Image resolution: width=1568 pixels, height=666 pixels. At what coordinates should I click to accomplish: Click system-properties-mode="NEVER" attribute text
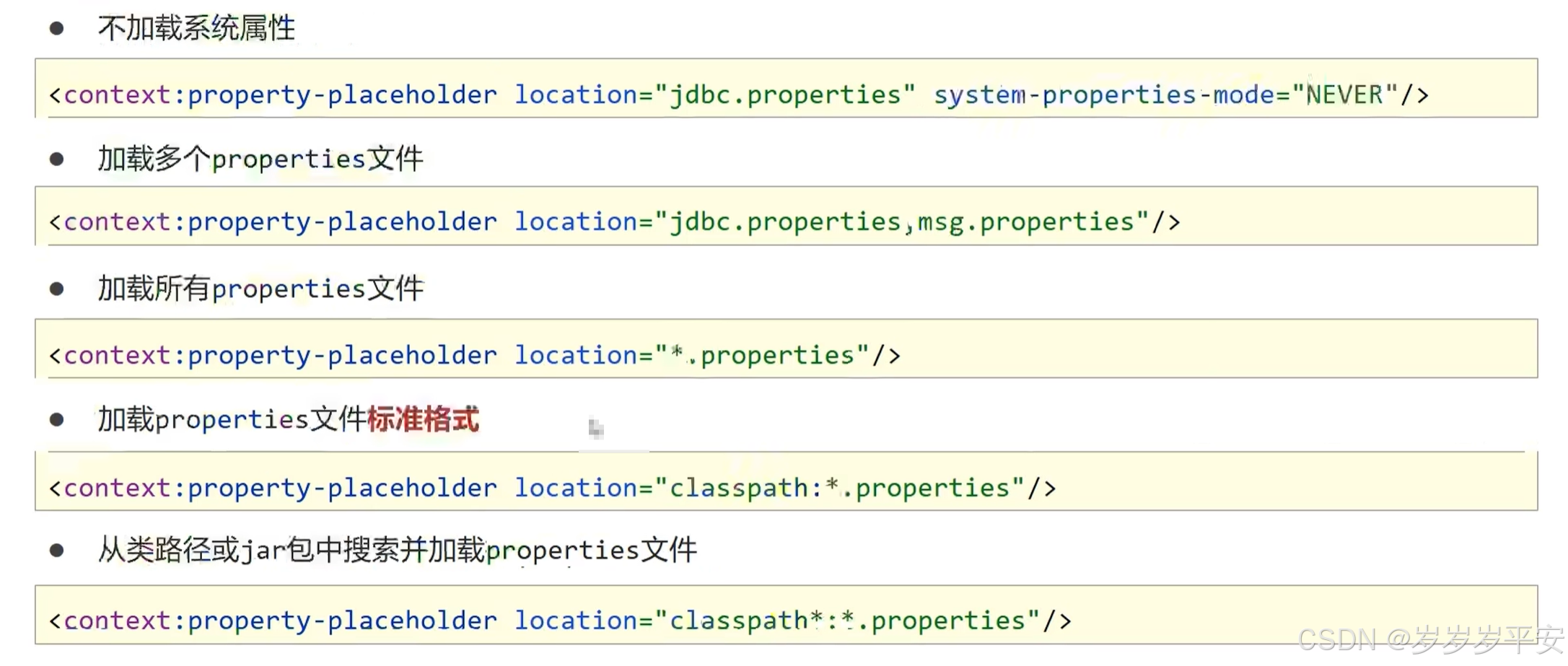[x=1165, y=95]
